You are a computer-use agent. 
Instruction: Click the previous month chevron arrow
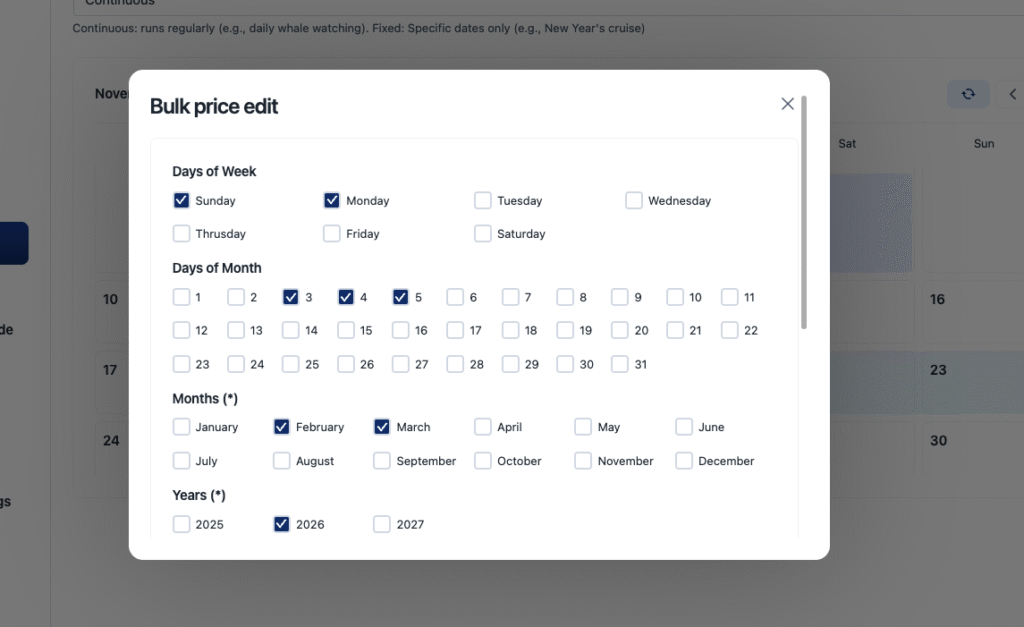pyautogui.click(x=1012, y=94)
